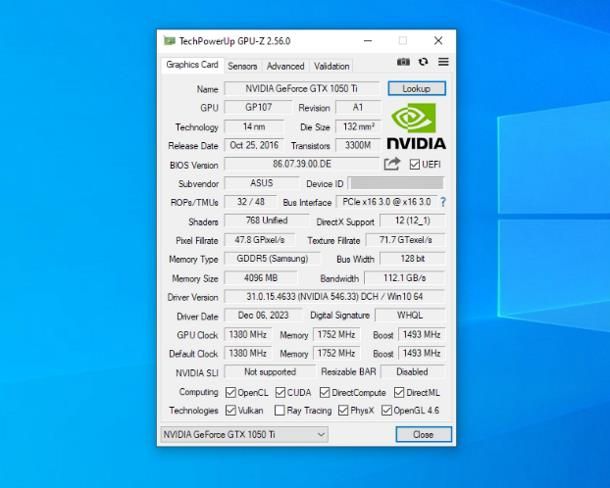Click the Resizable BAR Disabled field
The width and height of the screenshot is (610, 488).
point(413,372)
